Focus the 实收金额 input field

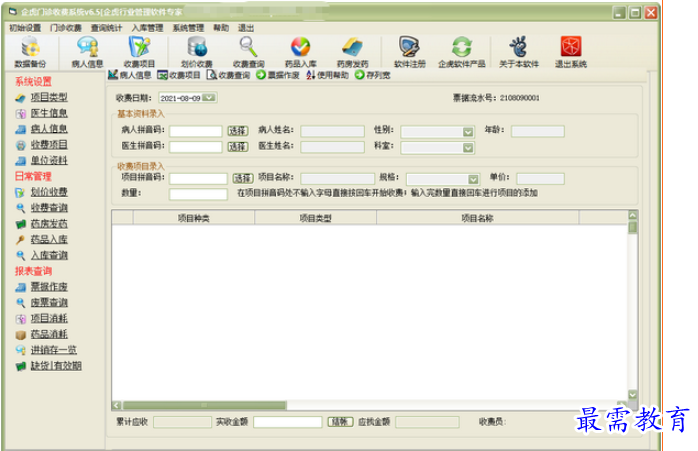click(x=288, y=422)
